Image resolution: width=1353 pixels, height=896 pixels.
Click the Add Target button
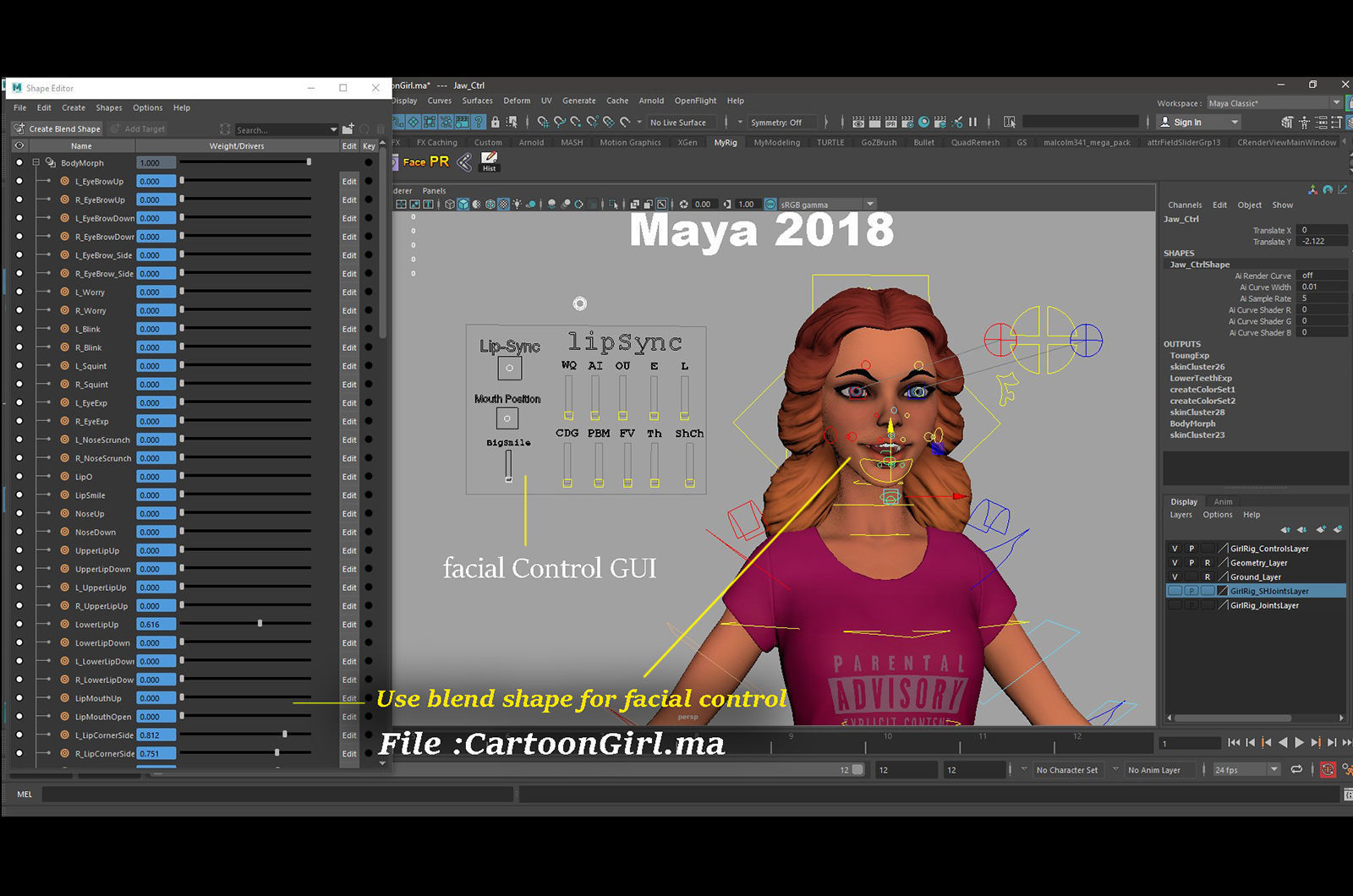click(x=138, y=128)
